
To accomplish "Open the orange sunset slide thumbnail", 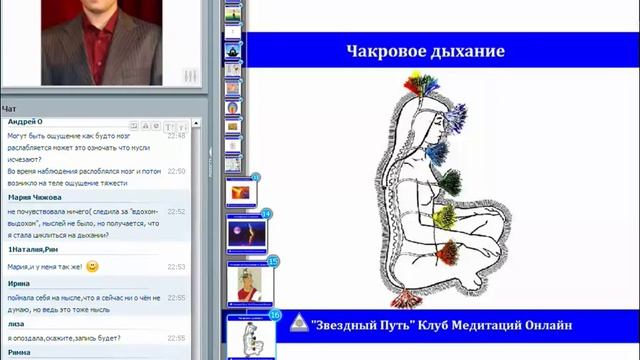I will [241, 192].
